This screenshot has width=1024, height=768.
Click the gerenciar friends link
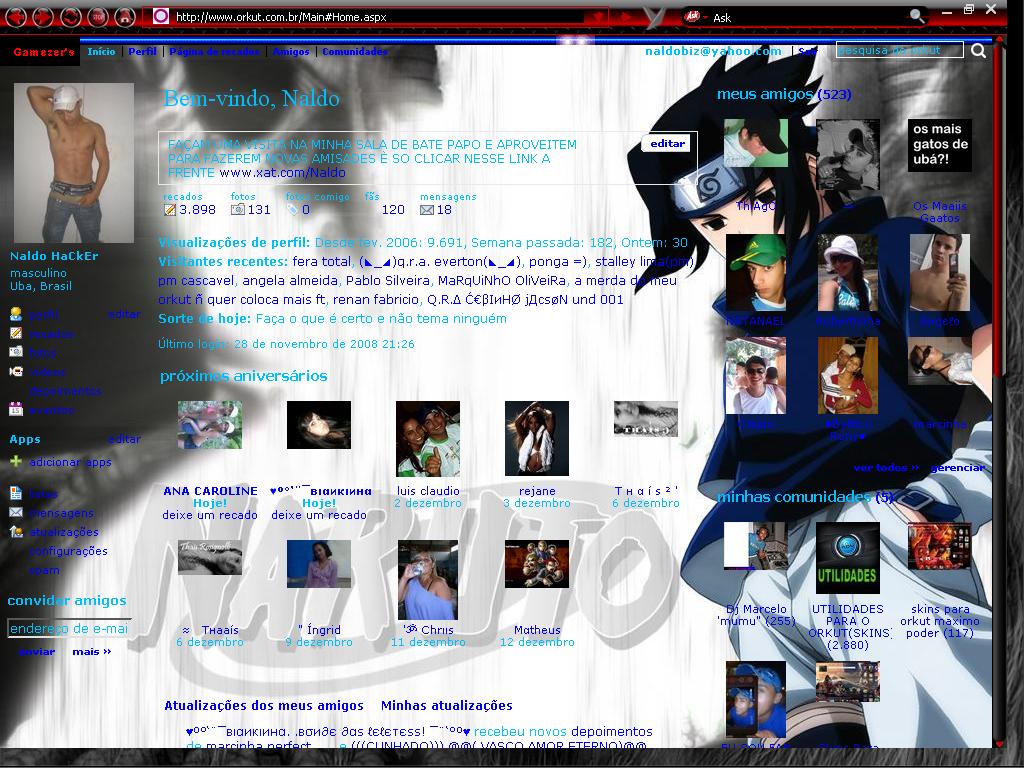coord(958,468)
